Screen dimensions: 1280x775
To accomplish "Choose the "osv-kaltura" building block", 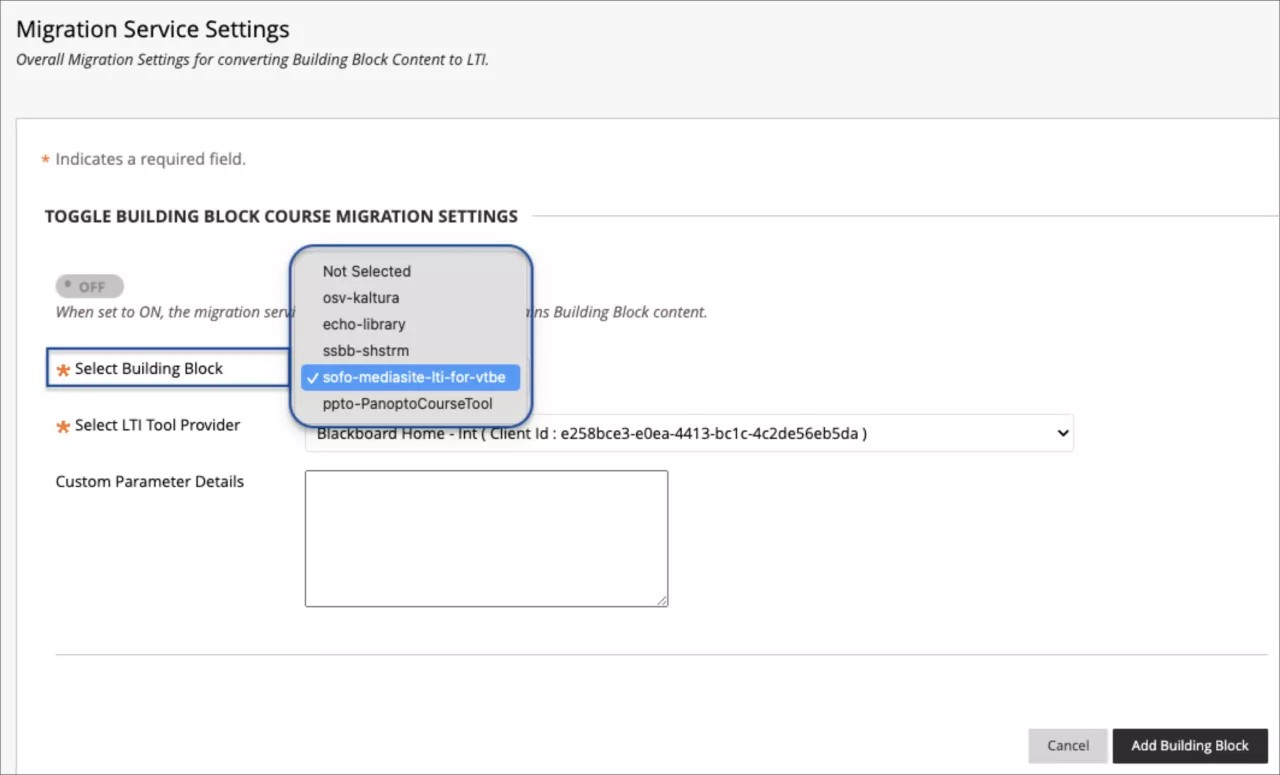I will [x=360, y=297].
